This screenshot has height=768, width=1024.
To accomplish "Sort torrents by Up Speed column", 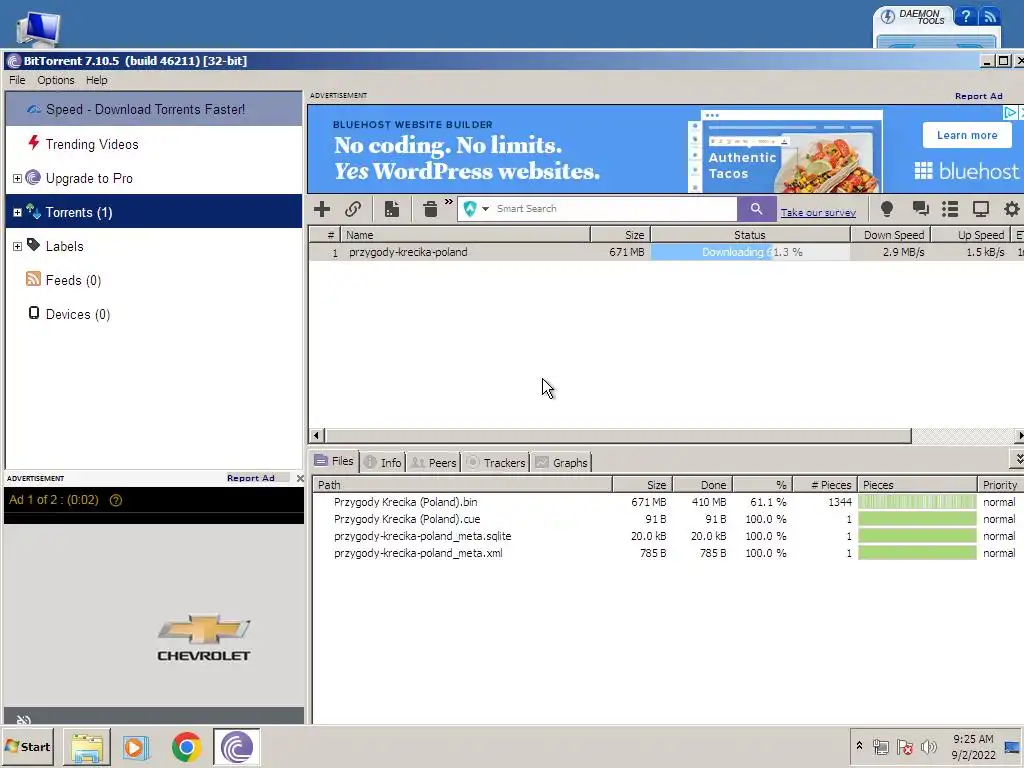I will [x=970, y=234].
